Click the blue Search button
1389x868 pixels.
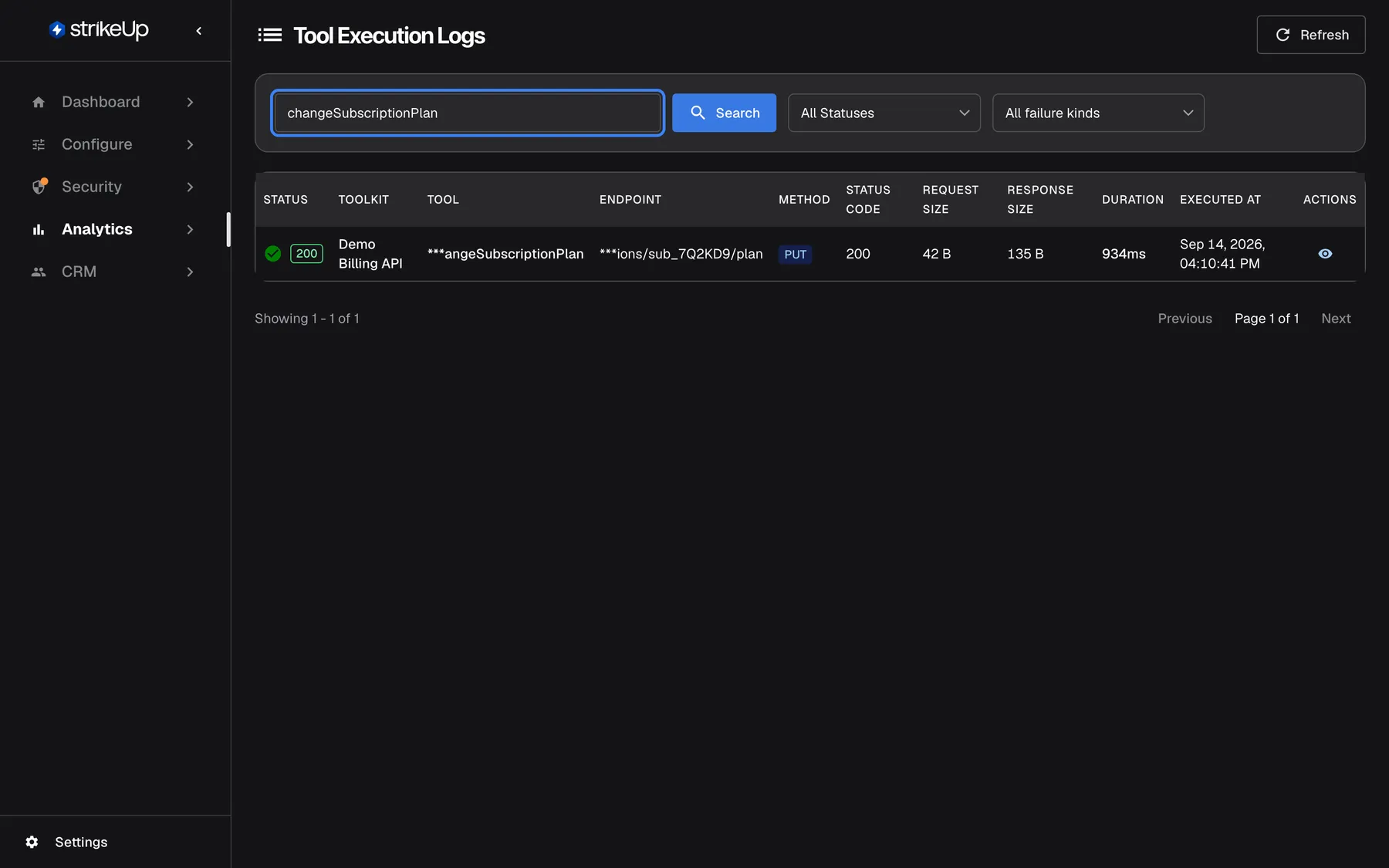click(724, 113)
